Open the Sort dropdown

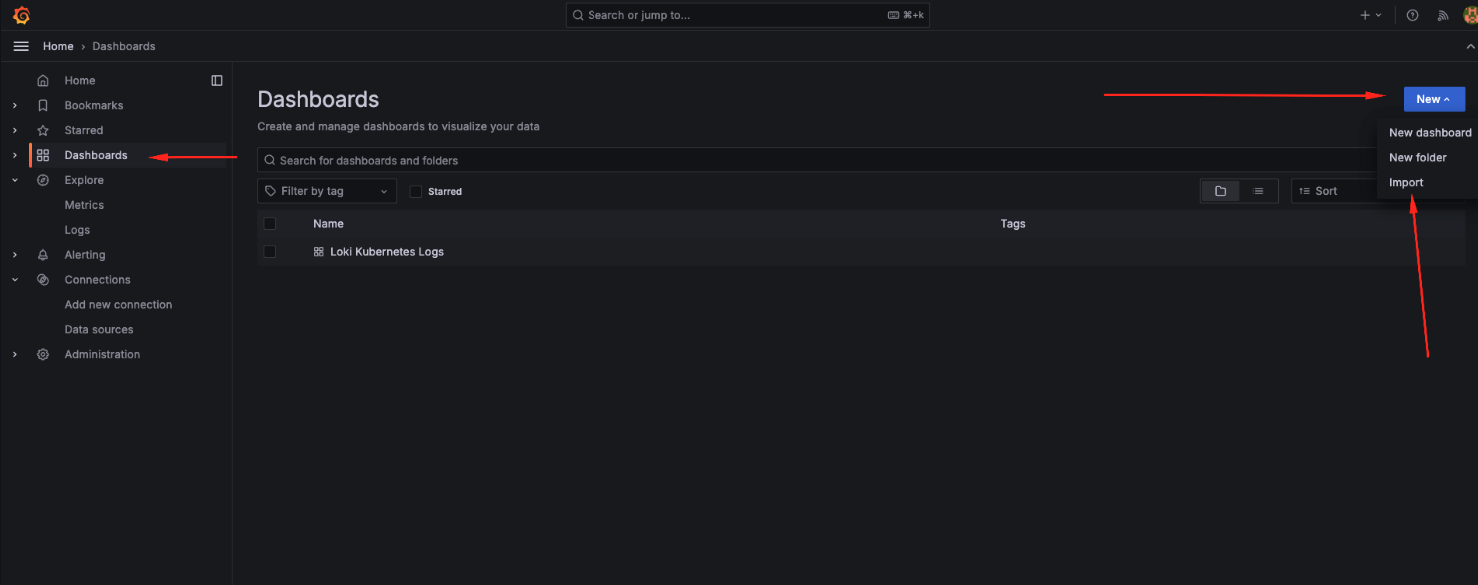click(x=1335, y=191)
